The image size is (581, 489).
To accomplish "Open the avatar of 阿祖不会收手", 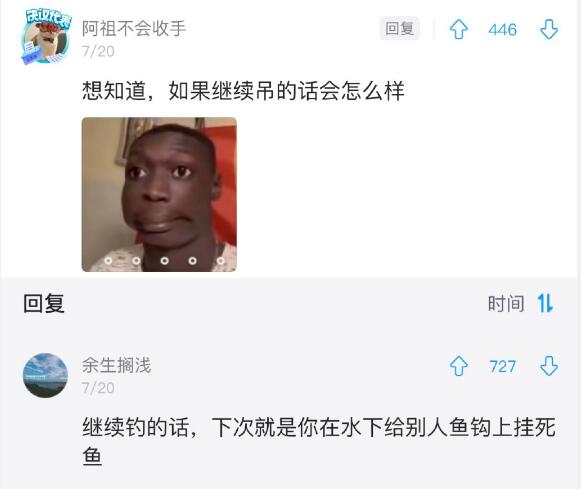I will click(x=46, y=37).
